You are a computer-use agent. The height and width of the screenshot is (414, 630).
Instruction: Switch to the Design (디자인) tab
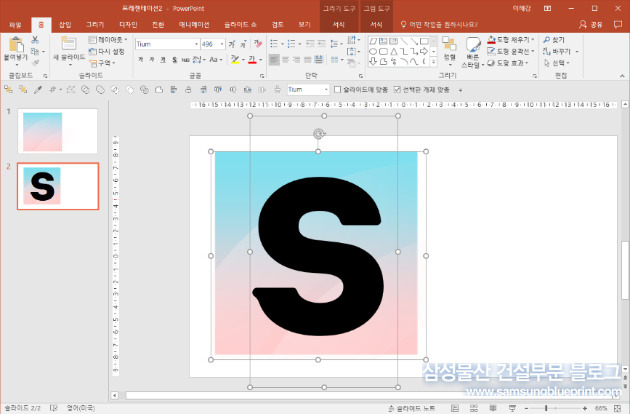tap(128, 25)
